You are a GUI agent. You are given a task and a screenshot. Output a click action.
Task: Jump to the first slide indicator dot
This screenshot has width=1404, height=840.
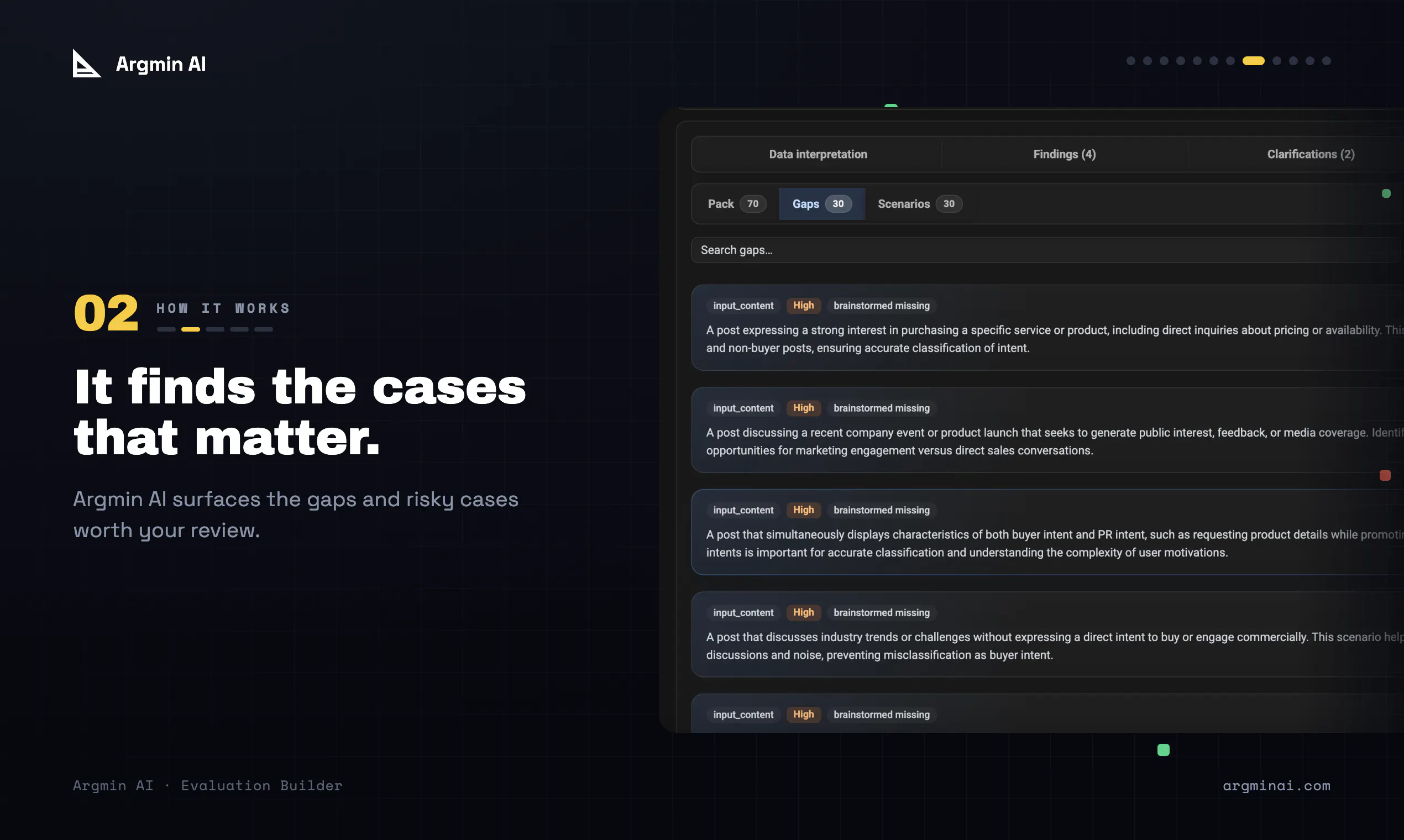(1130, 61)
